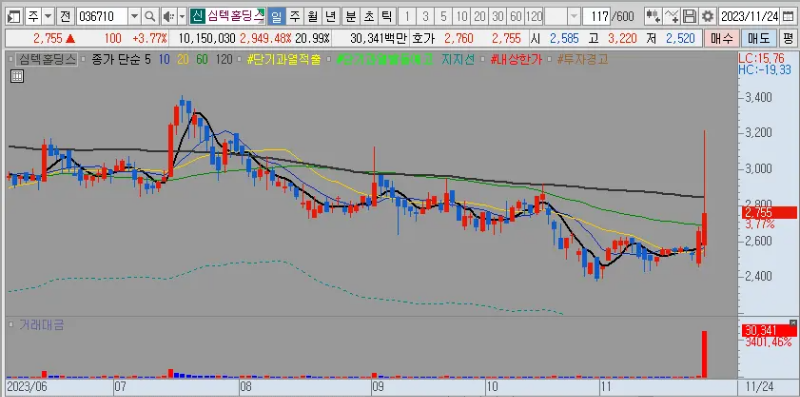
Task: Open the empty interval combo box
Action: pos(562,17)
